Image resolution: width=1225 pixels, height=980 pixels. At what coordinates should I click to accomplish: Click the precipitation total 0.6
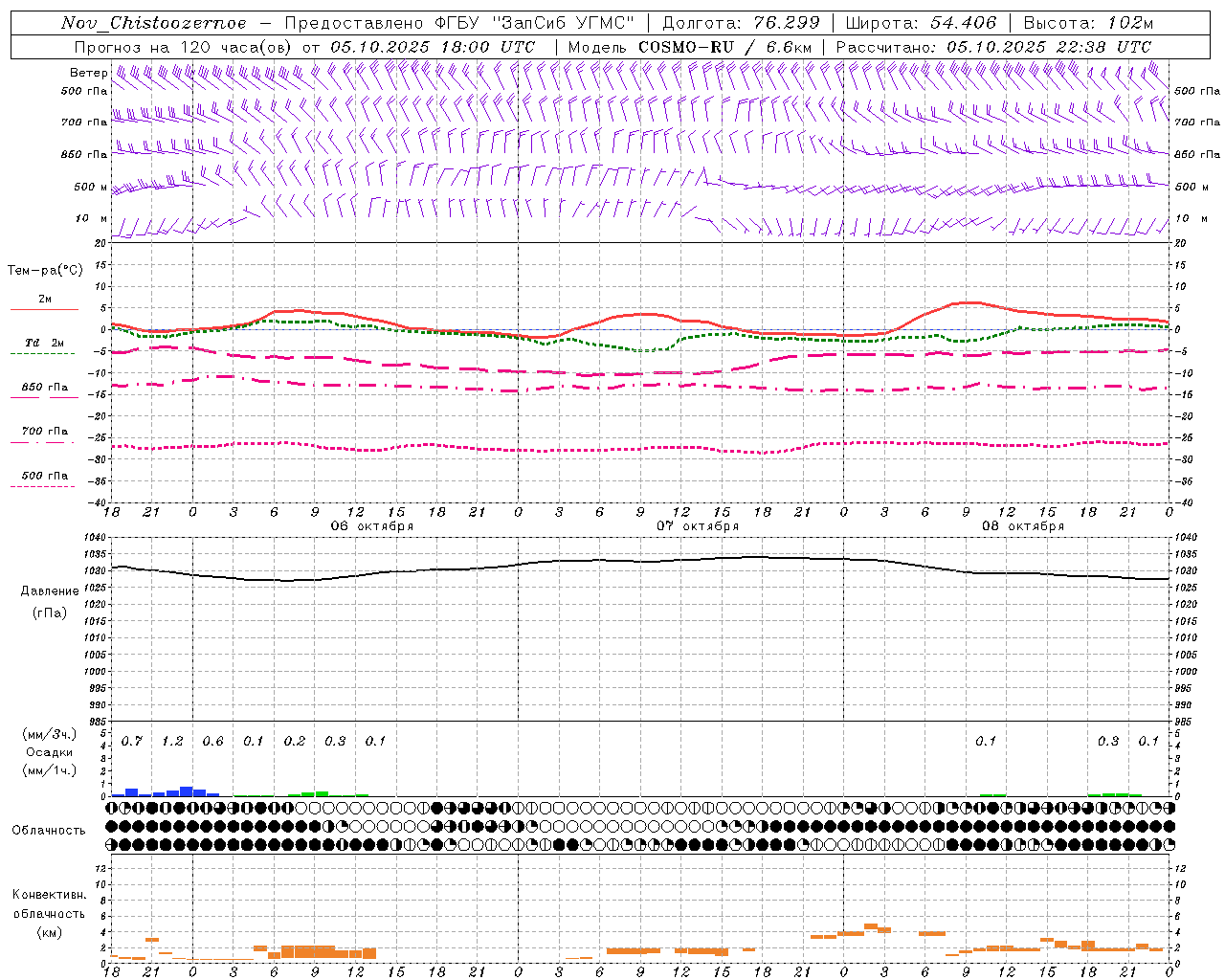213,741
